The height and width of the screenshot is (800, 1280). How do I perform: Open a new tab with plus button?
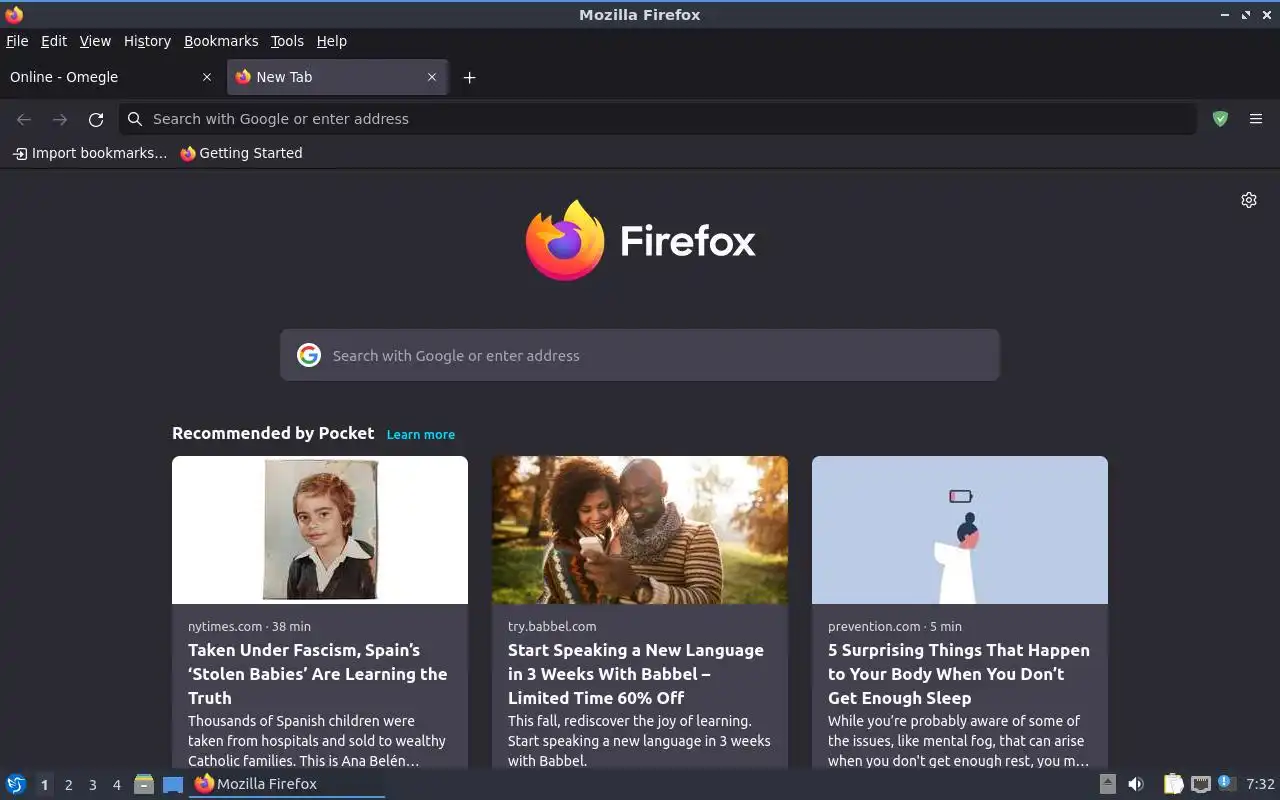coord(469,77)
